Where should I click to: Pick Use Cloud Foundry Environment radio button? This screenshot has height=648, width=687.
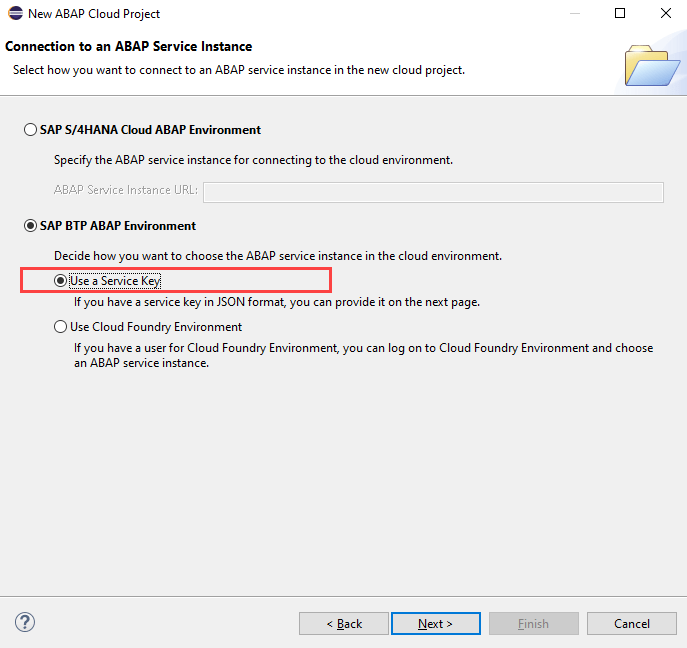coord(61,327)
